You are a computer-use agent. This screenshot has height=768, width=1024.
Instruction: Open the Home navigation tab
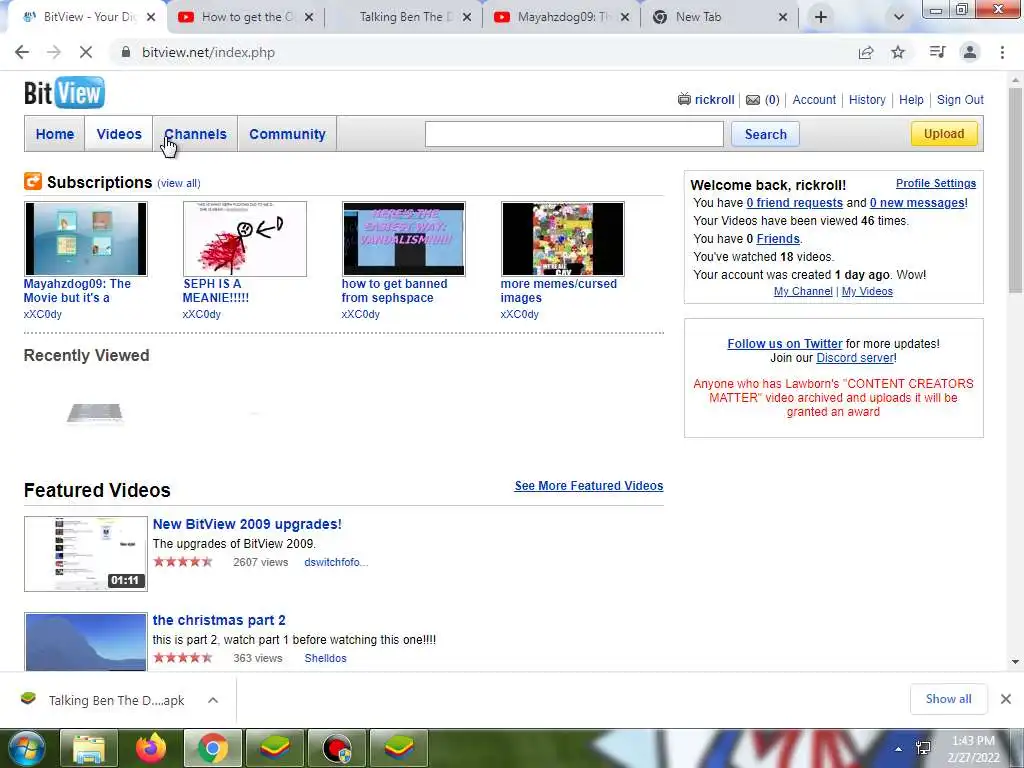coord(55,134)
